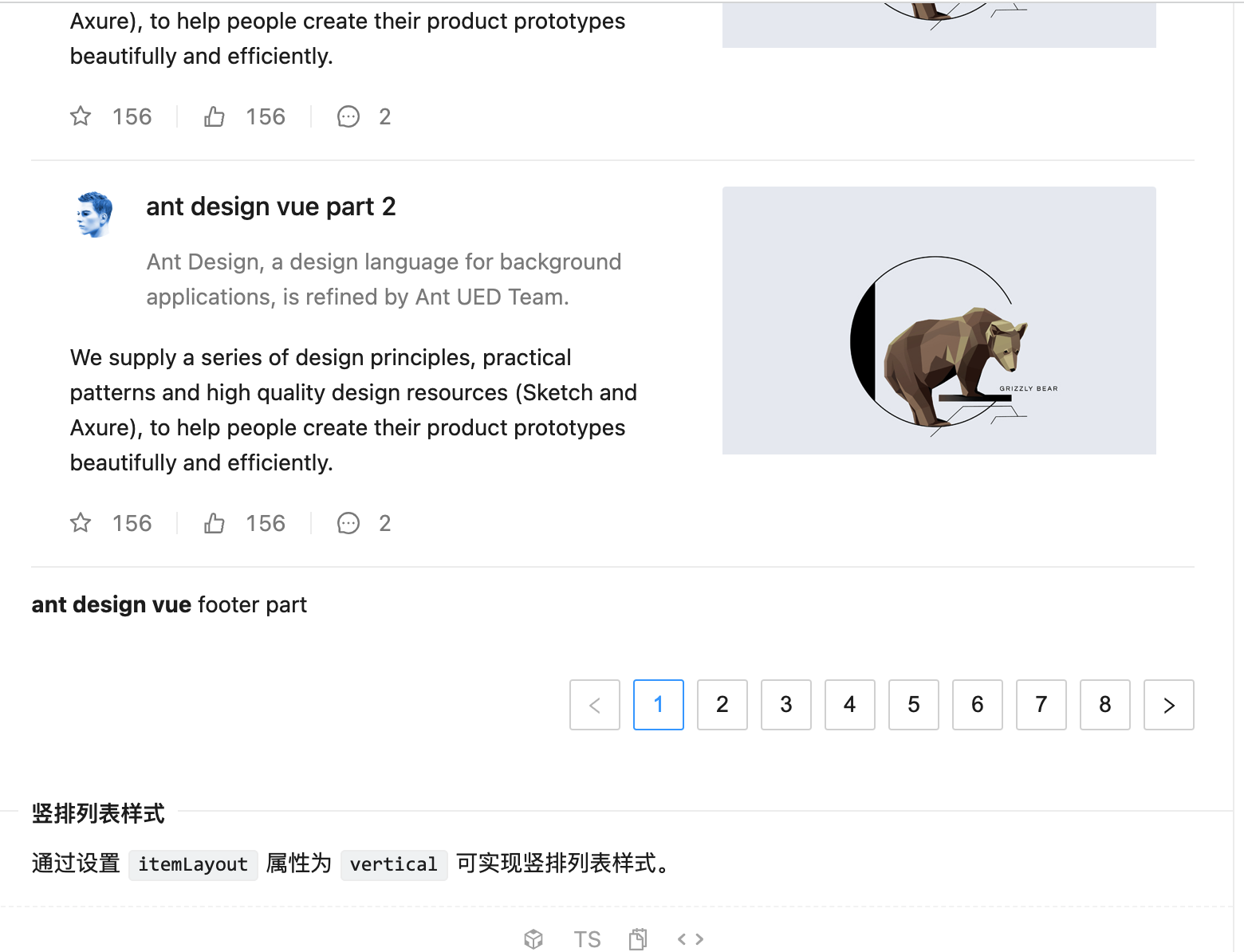Click the 'itemLayout' code tag
This screenshot has width=1244, height=952.
(x=193, y=865)
